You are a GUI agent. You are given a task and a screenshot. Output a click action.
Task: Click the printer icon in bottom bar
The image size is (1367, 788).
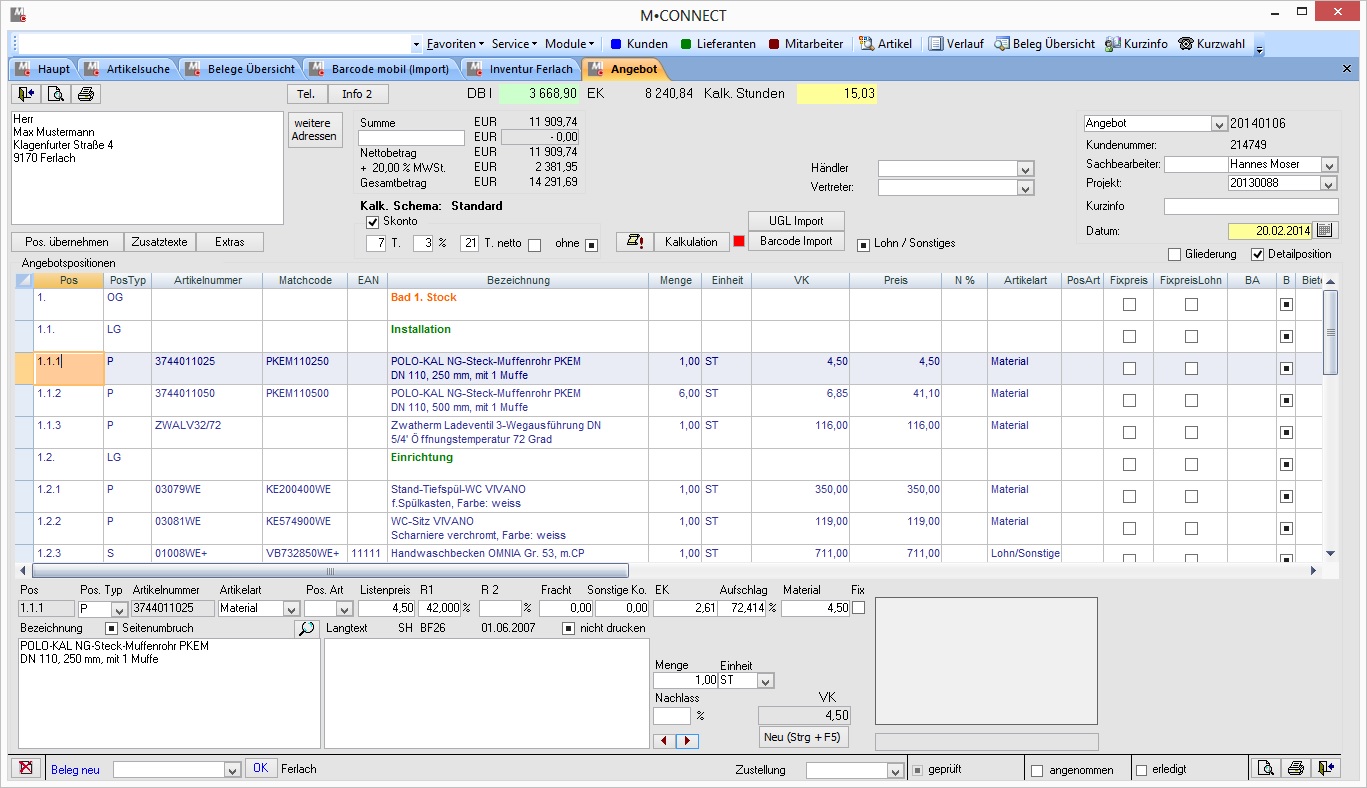(1296, 768)
